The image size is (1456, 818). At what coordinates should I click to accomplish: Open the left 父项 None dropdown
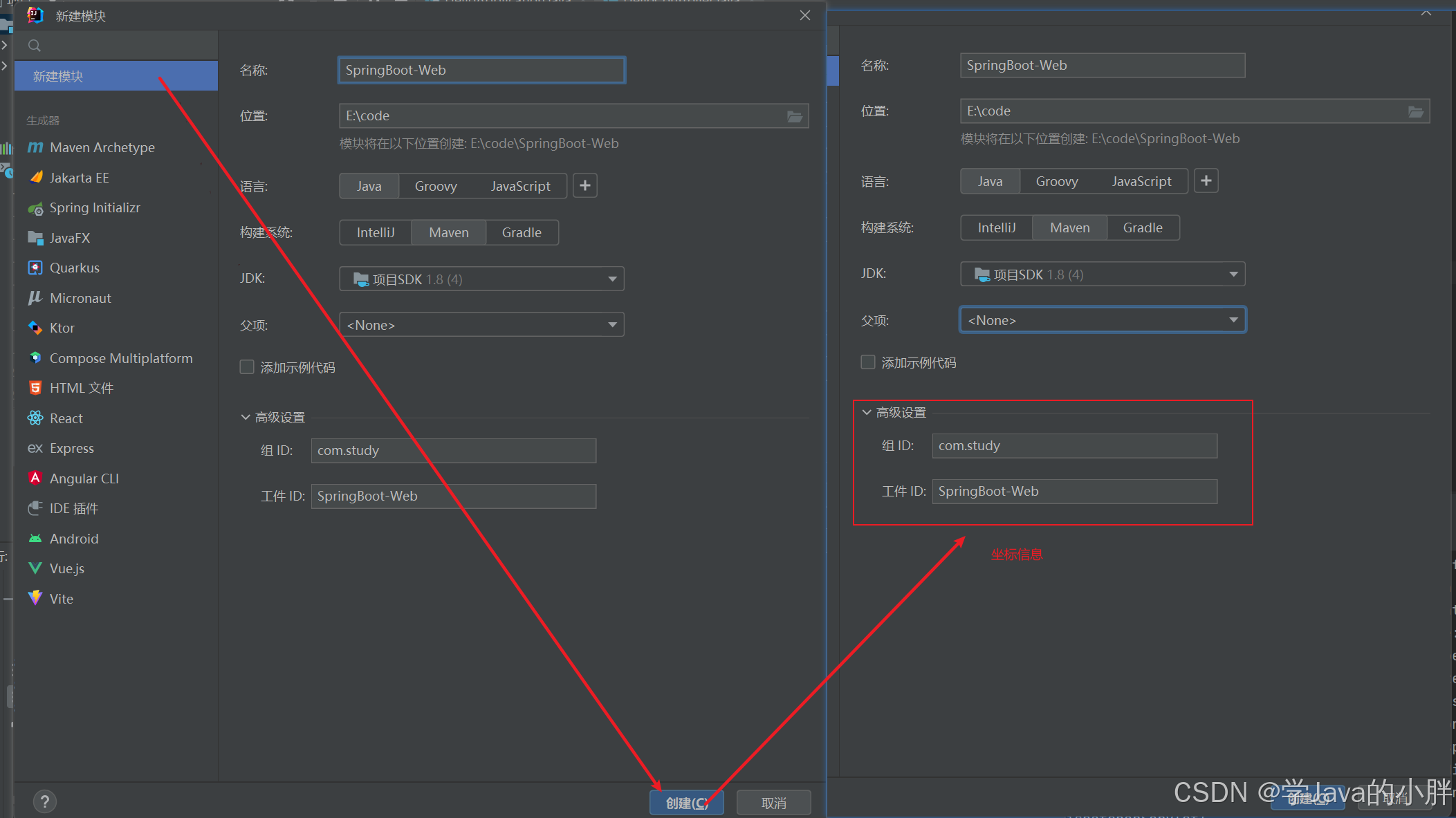point(481,325)
